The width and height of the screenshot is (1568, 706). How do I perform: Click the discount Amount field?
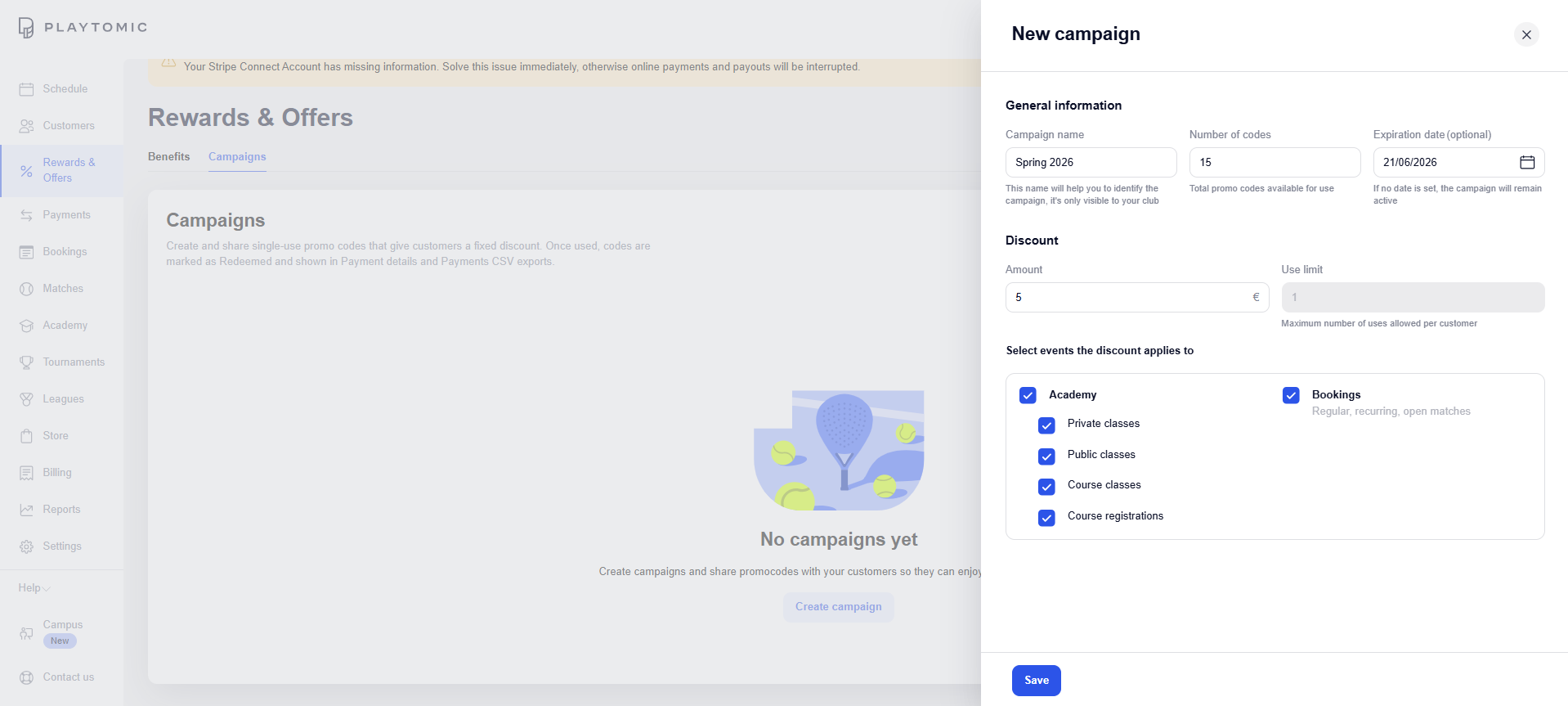coord(1128,297)
